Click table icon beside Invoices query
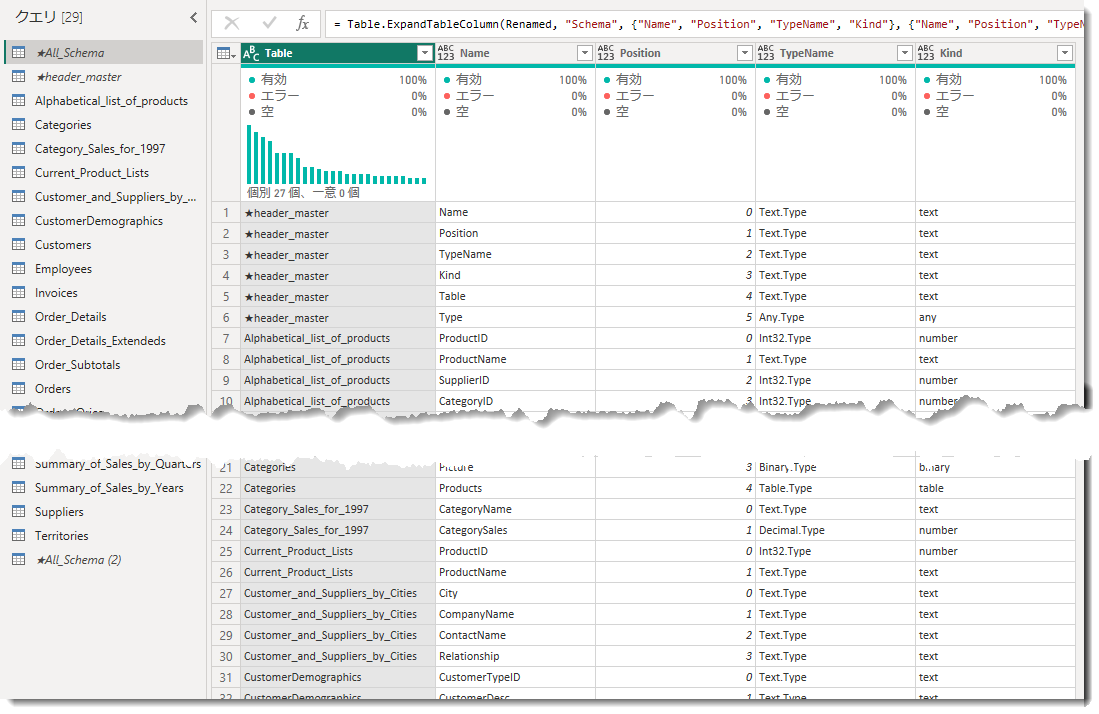 (19, 293)
